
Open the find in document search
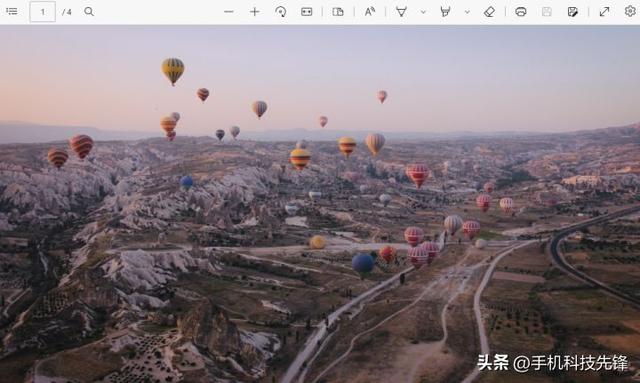(89, 11)
